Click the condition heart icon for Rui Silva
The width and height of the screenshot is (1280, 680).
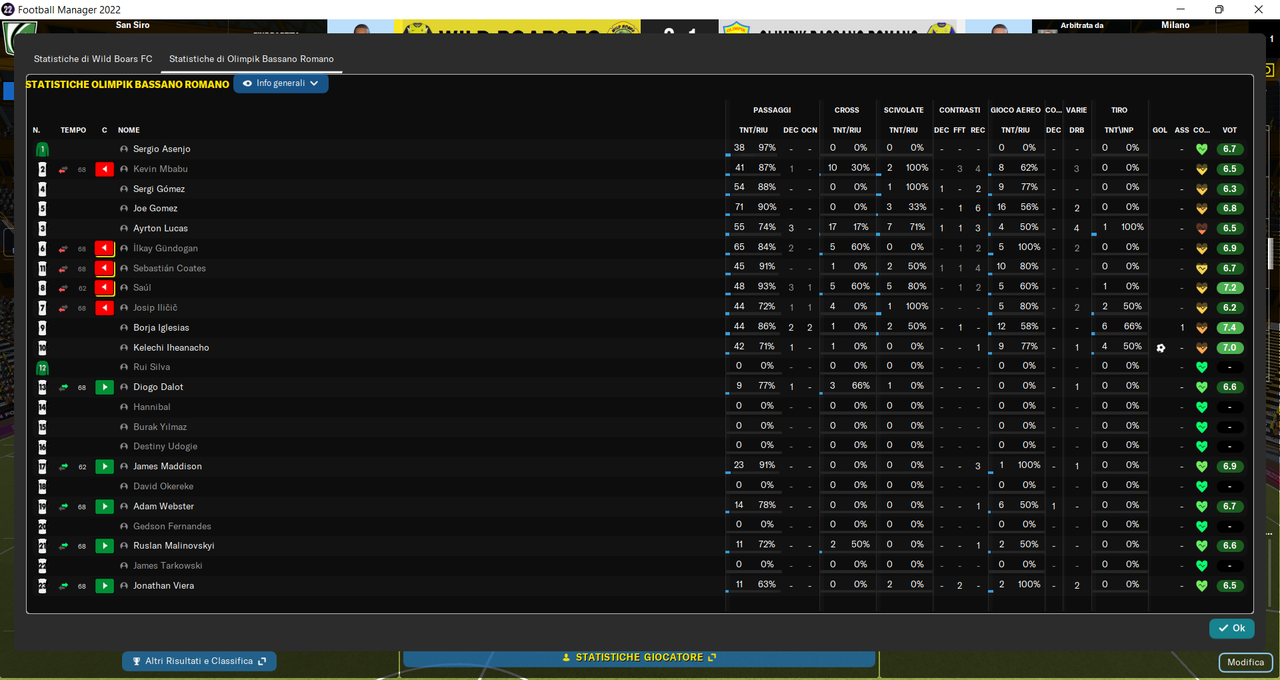pyautogui.click(x=1202, y=368)
